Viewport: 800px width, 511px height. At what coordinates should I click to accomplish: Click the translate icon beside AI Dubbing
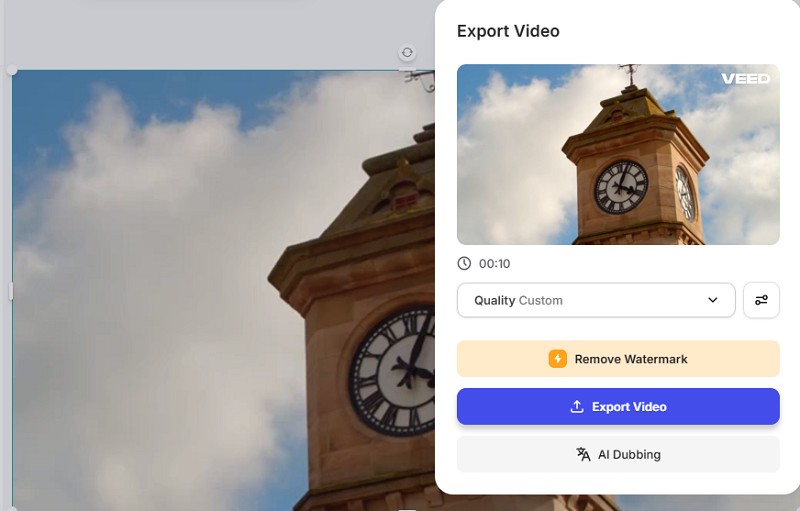[x=583, y=454]
